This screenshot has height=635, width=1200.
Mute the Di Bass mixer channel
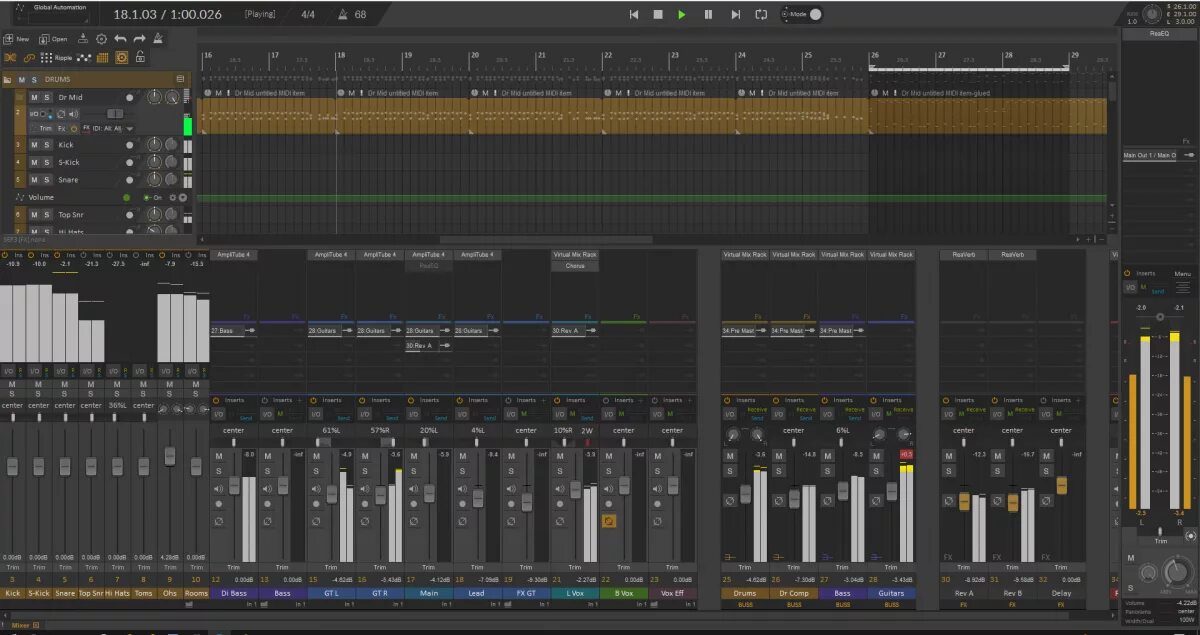pyautogui.click(x=219, y=456)
